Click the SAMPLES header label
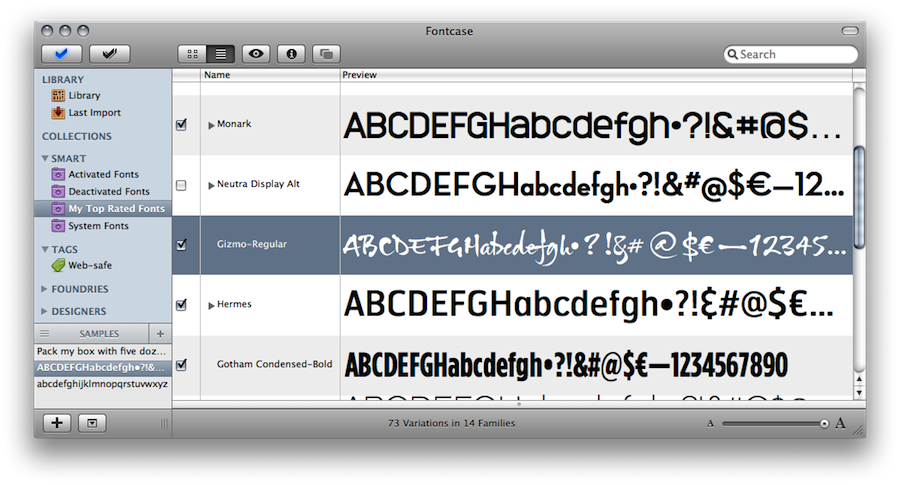The height and width of the screenshot is (485, 900). click(99, 333)
